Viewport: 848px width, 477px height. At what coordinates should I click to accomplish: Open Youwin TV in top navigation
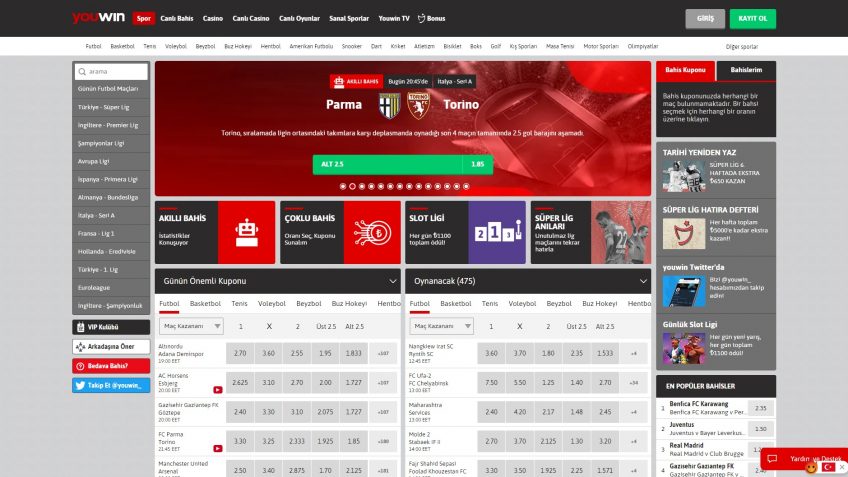point(394,18)
